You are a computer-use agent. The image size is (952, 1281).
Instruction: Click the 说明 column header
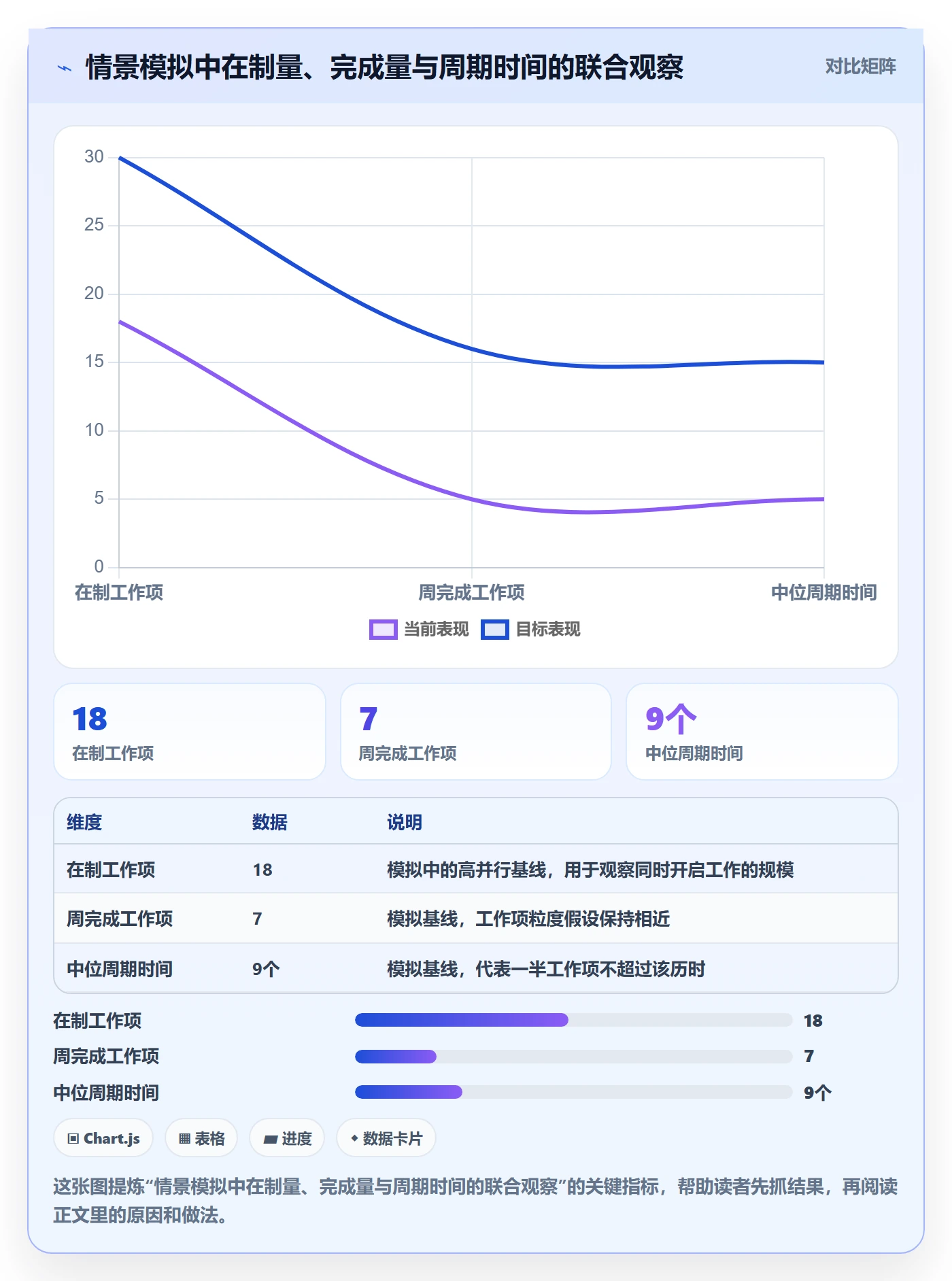pos(405,823)
